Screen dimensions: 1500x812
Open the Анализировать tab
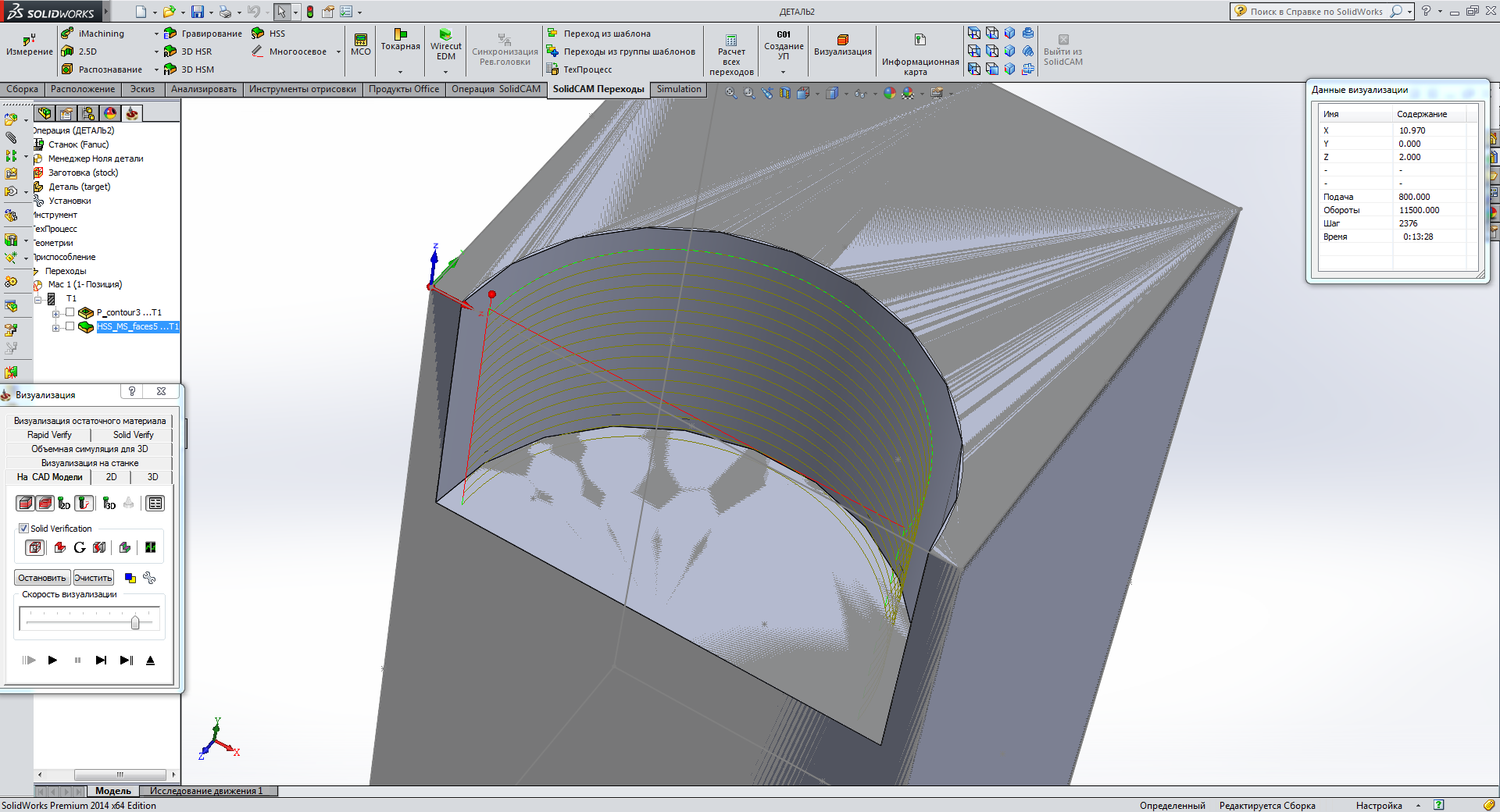[204, 89]
